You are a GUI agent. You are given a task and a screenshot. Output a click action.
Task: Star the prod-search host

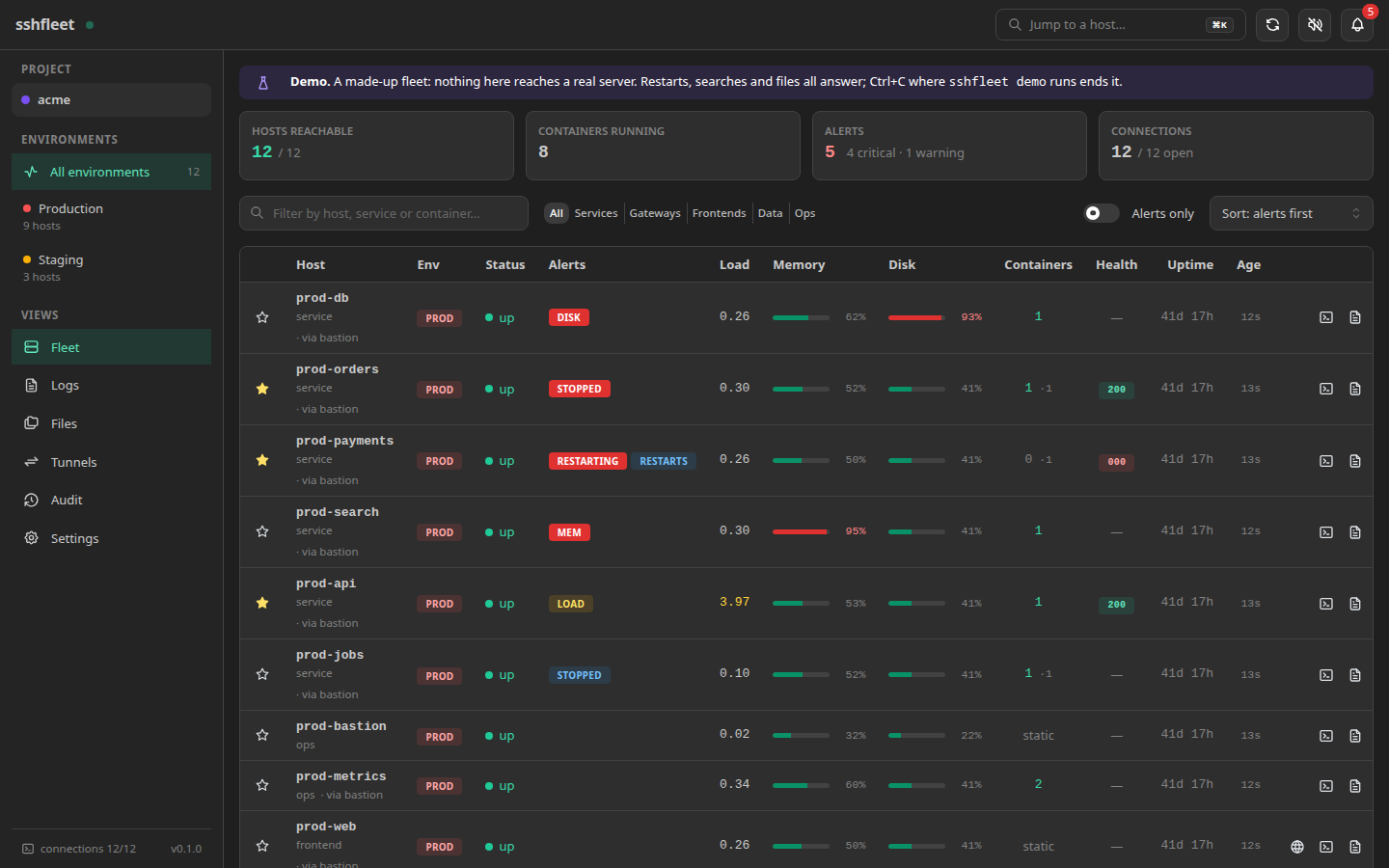(x=262, y=531)
